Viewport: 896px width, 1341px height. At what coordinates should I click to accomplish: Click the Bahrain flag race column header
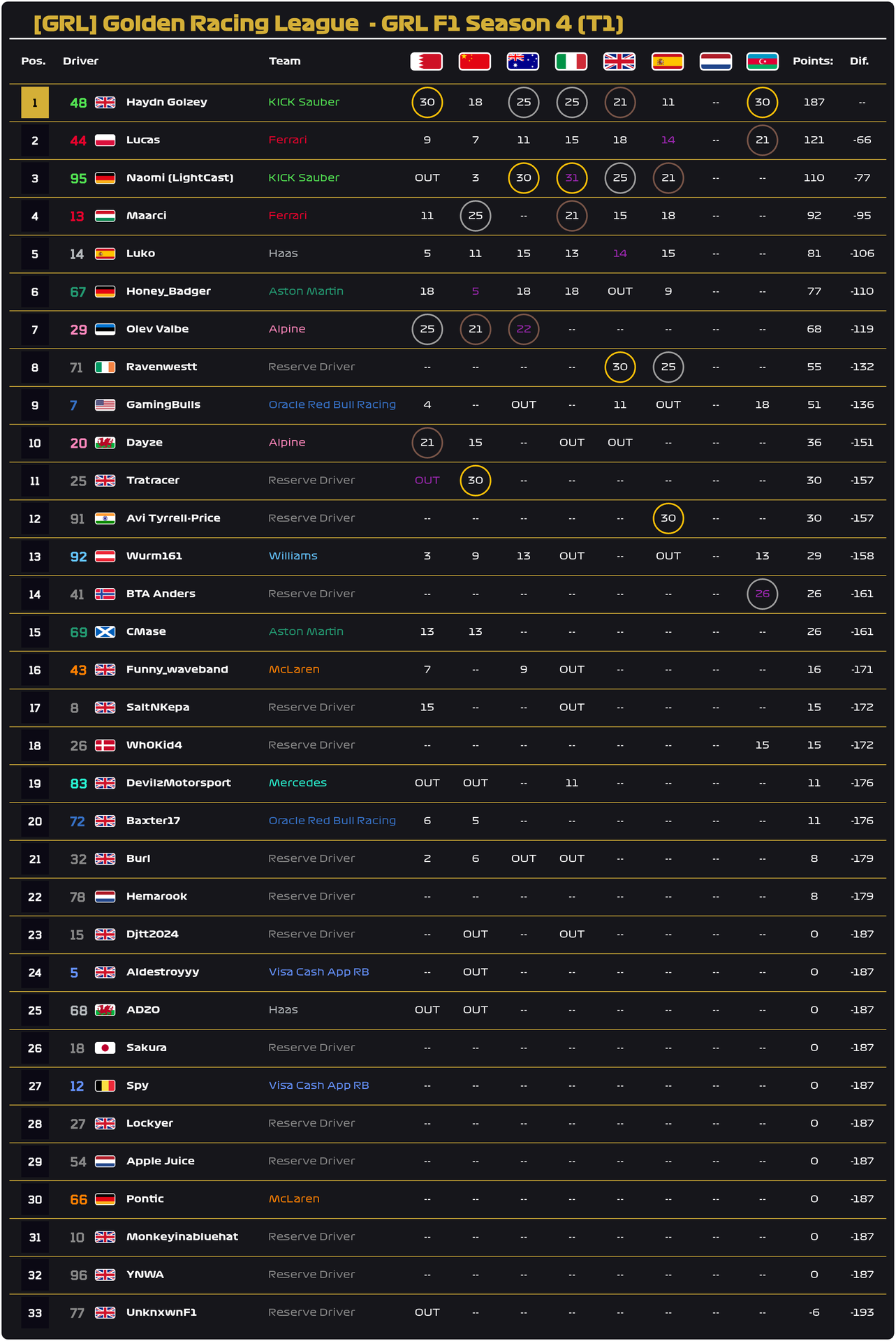[x=426, y=61]
